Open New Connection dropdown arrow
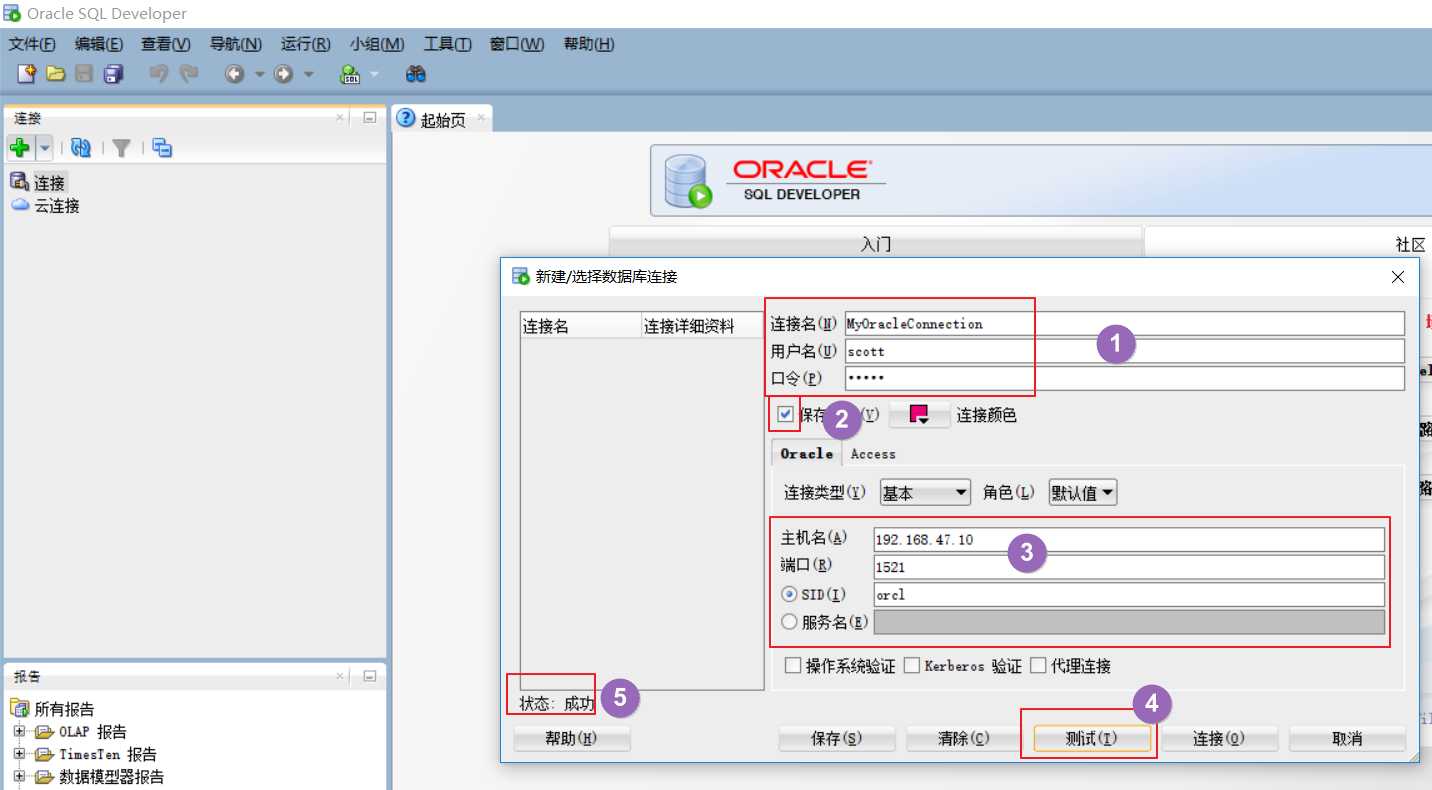This screenshot has height=790, width=1432. (44, 148)
